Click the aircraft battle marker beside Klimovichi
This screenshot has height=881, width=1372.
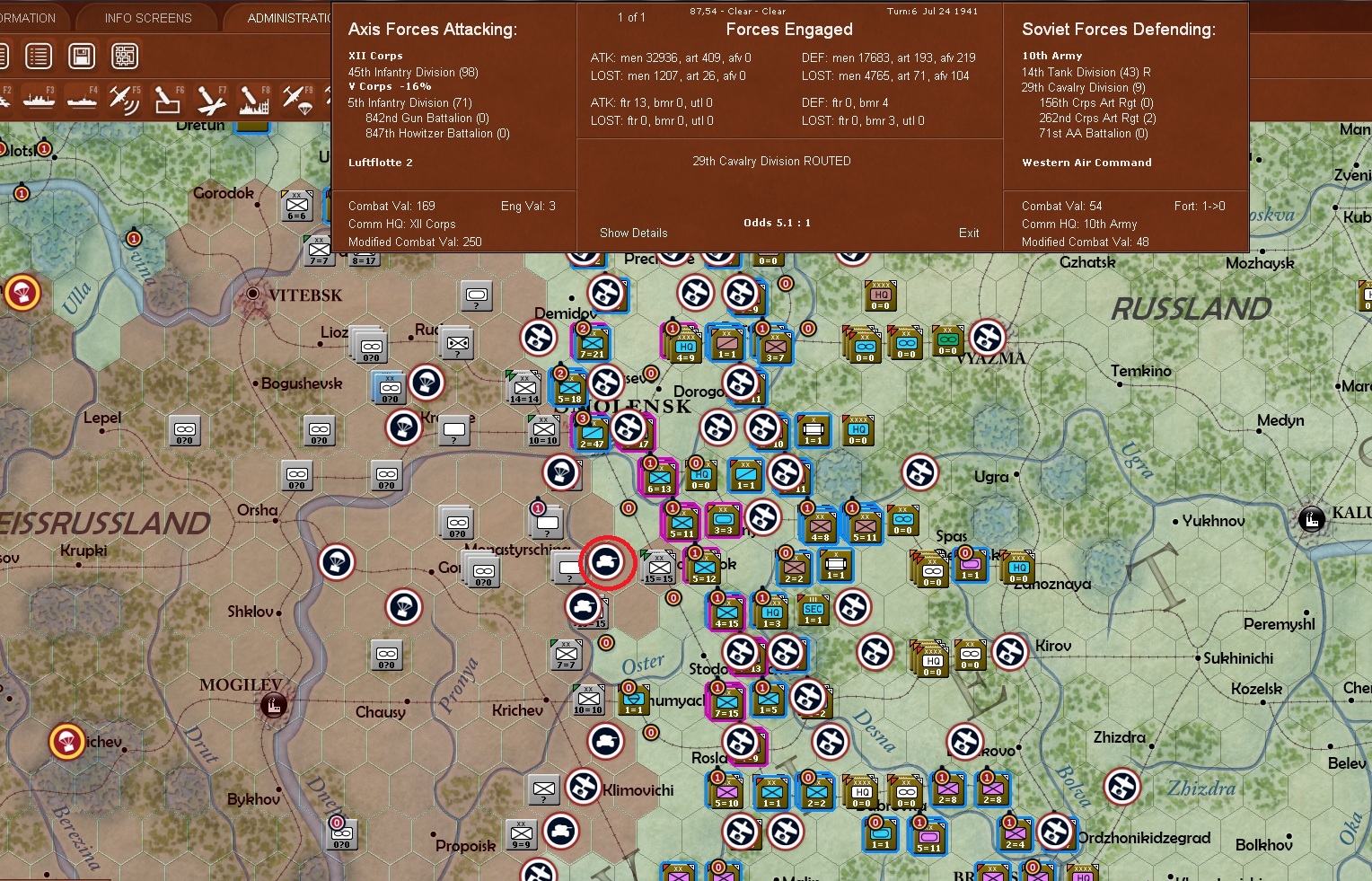583,788
